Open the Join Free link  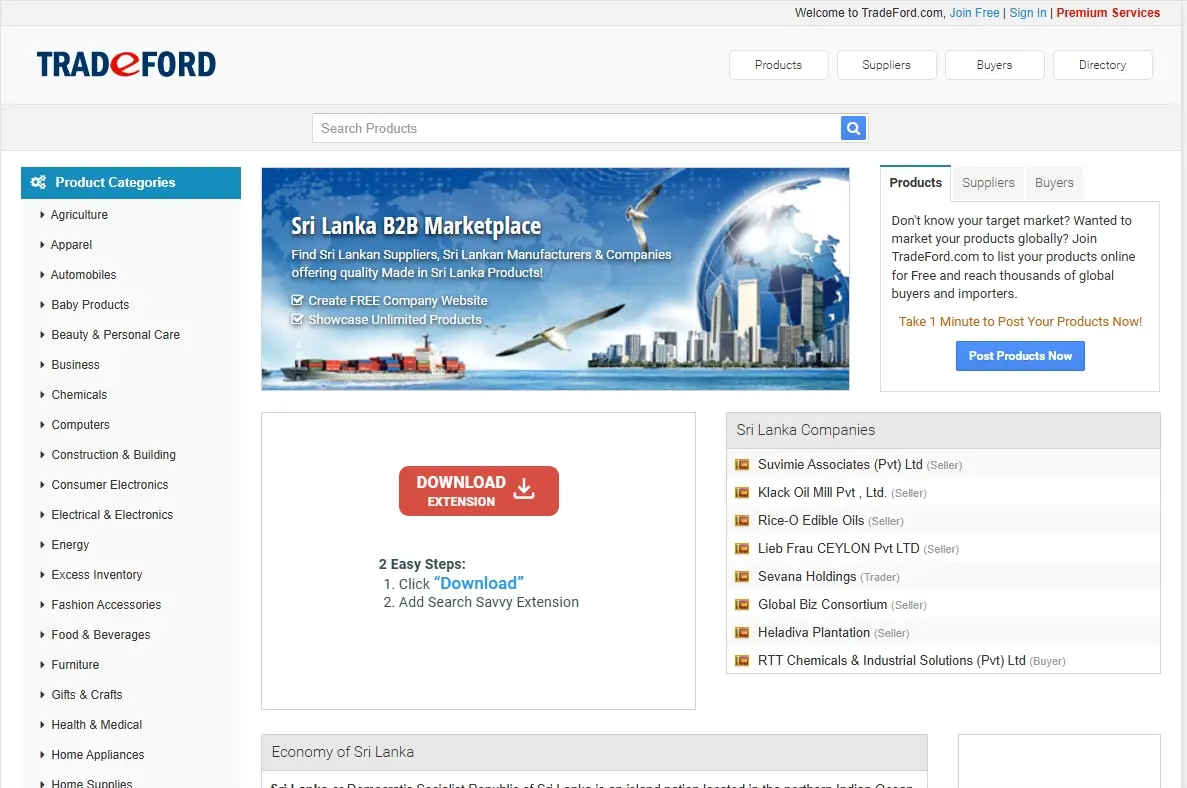(x=974, y=13)
